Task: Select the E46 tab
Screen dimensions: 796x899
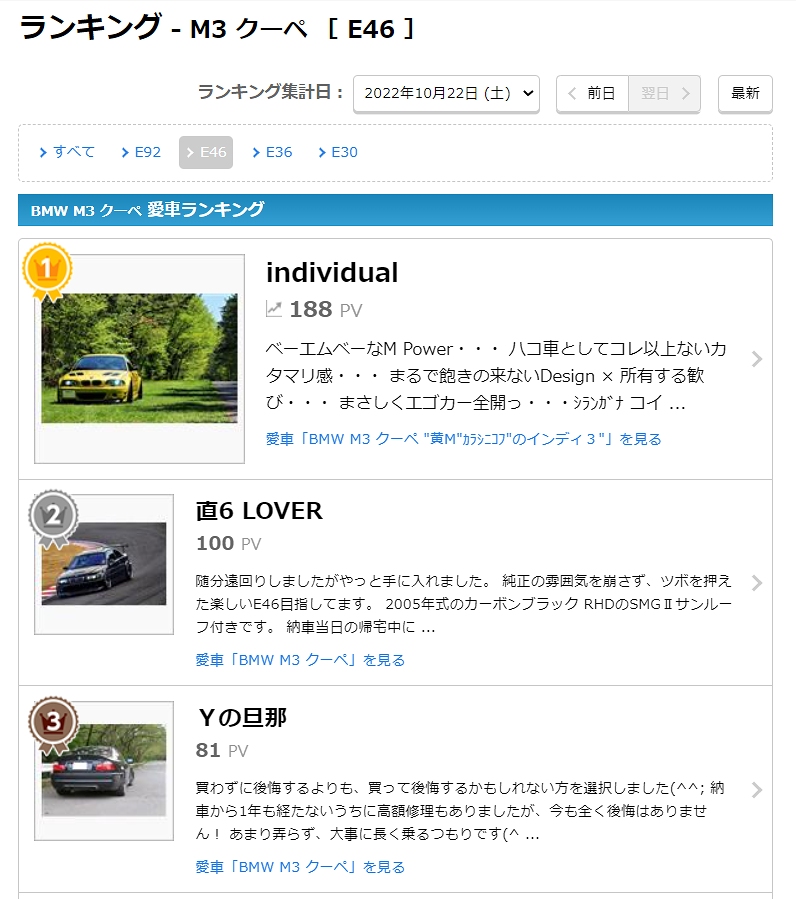Action: tap(206, 152)
